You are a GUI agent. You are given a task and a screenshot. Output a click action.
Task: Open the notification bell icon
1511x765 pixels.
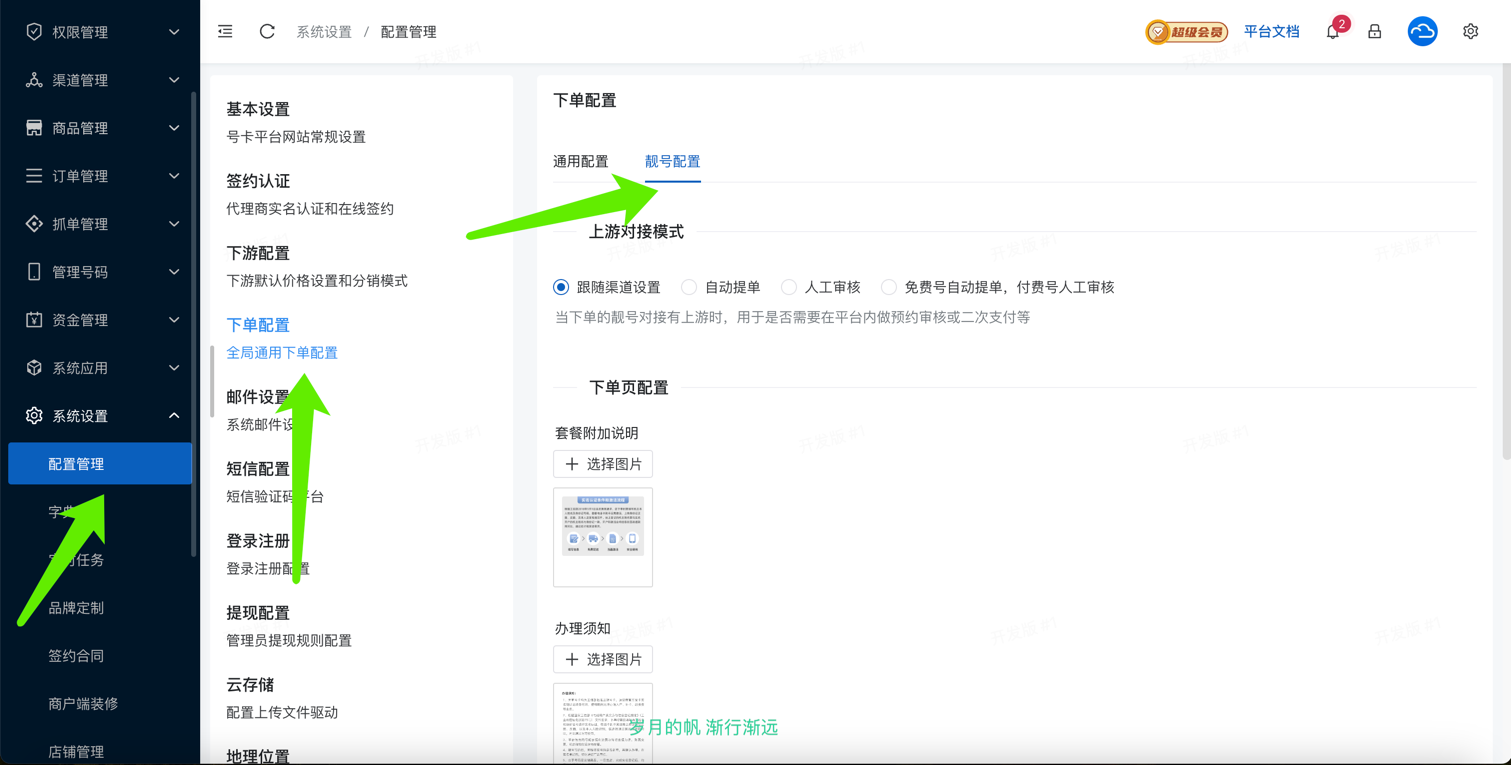[x=1333, y=32]
